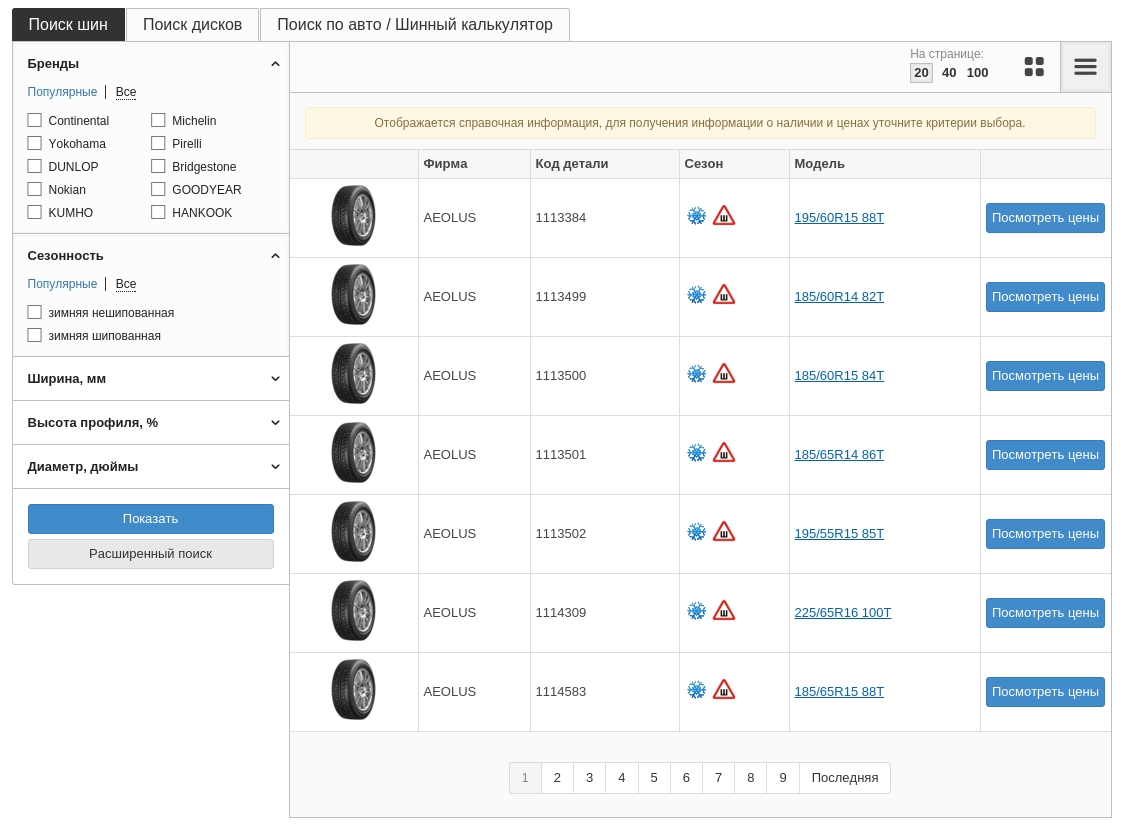Click studded tire warning icon in row 1114583
1124x839 pixels.
(724, 690)
